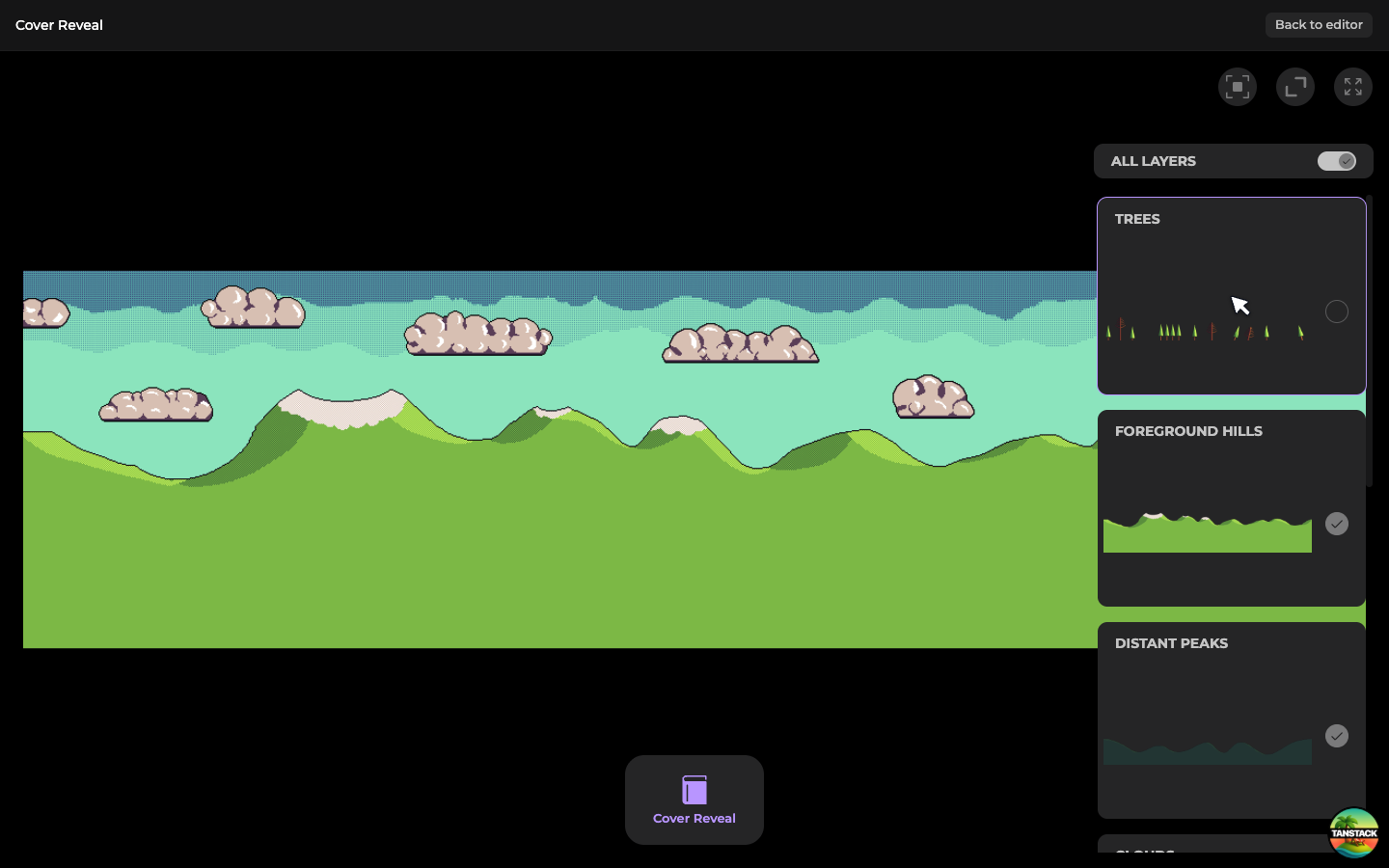Click the DISTANT PEAKS layer title
1389x868 pixels.
coord(1171,643)
